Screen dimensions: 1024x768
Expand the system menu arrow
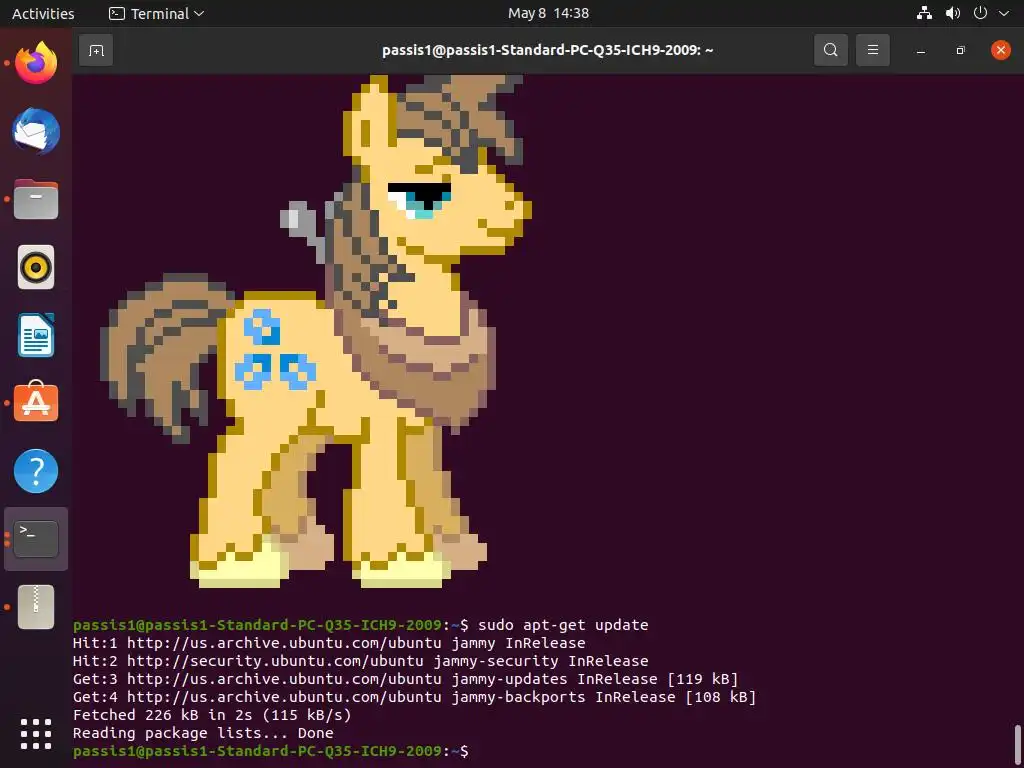pos(1004,14)
